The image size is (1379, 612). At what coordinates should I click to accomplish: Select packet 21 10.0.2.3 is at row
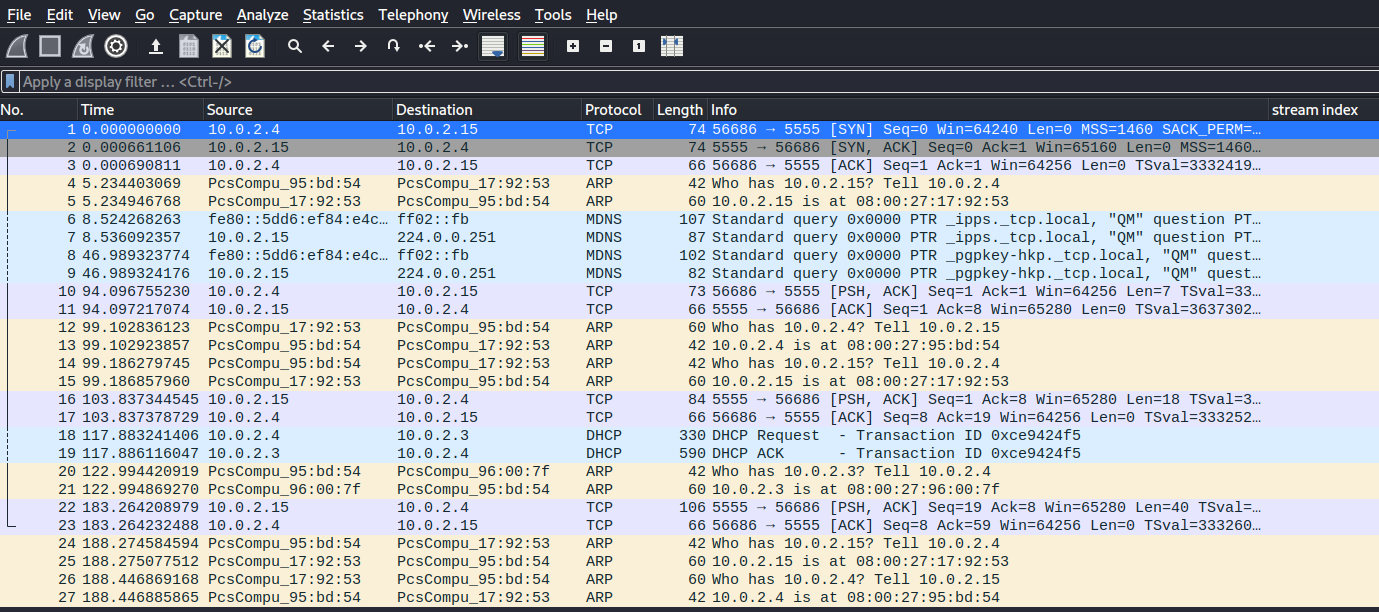click(x=689, y=489)
